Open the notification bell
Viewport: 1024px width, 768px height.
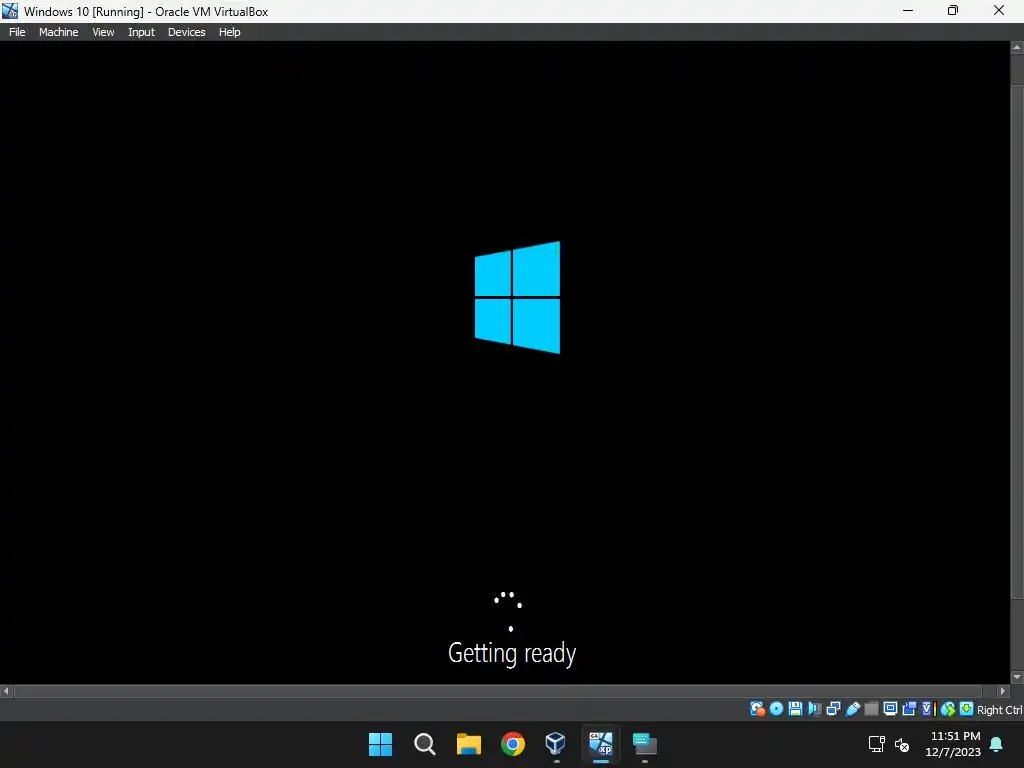pyautogui.click(x=997, y=744)
